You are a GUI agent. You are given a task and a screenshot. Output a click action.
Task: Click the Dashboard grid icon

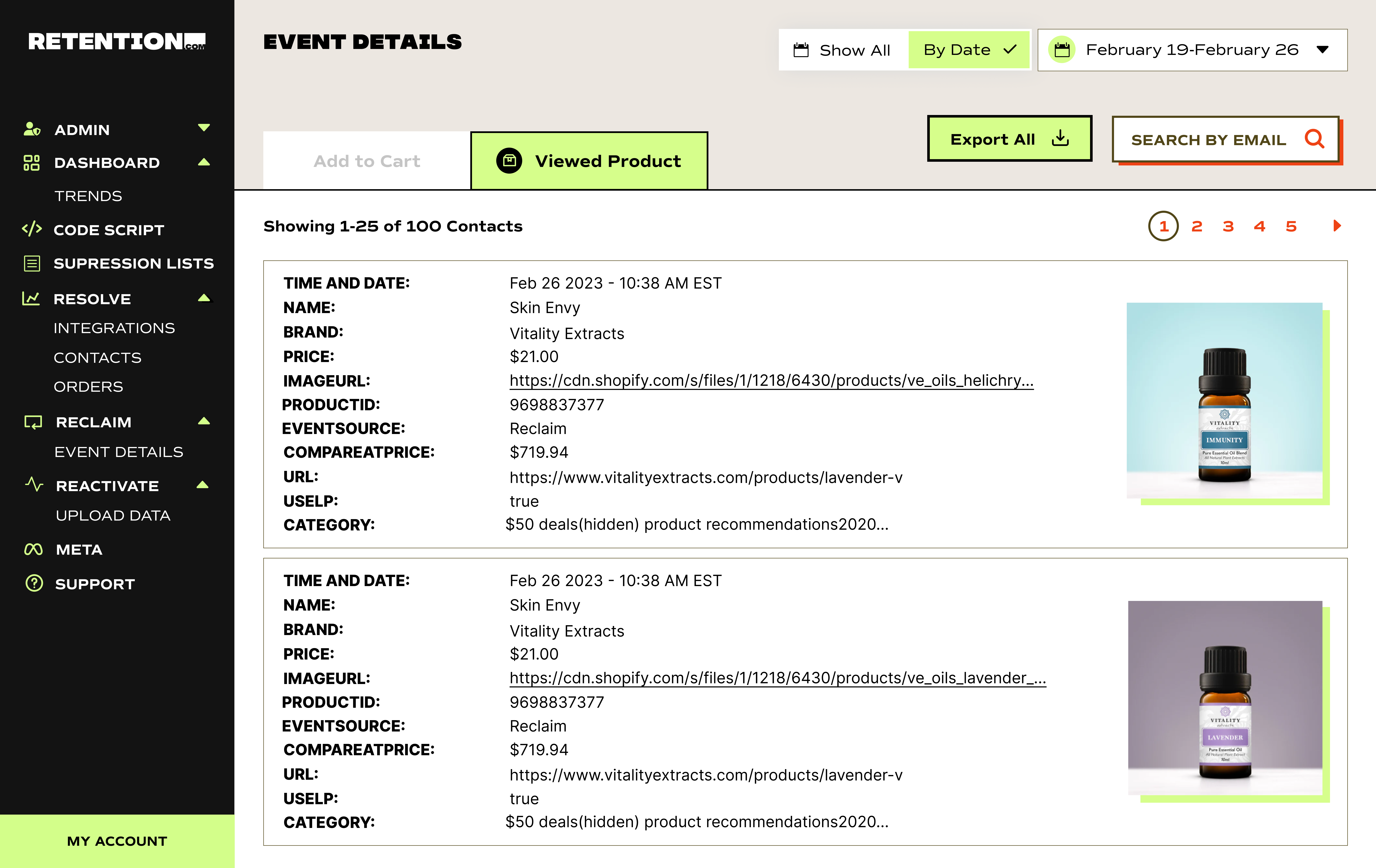[x=31, y=163]
